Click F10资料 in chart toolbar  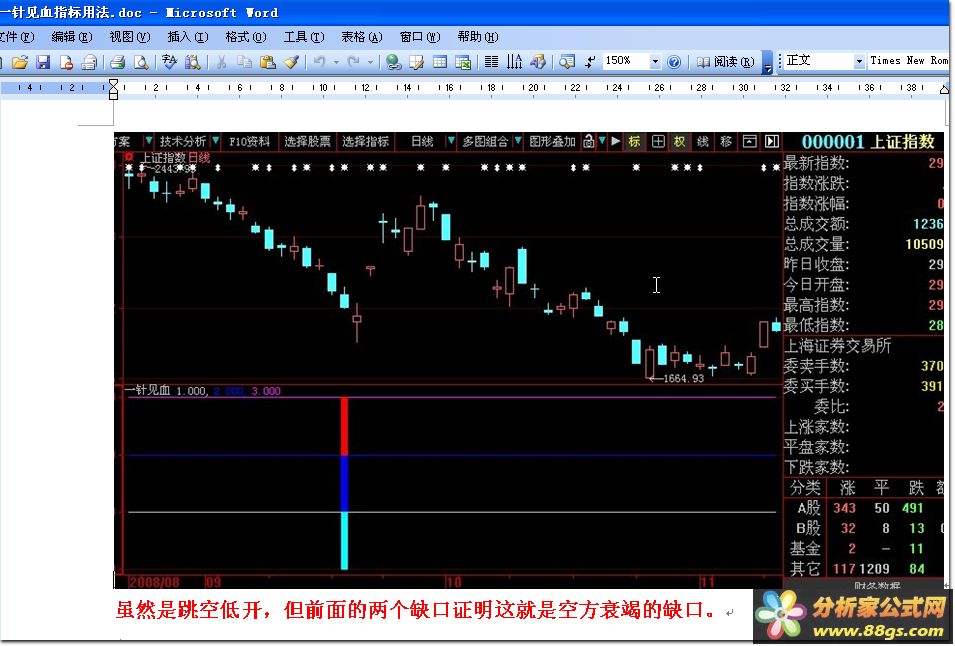[x=249, y=141]
